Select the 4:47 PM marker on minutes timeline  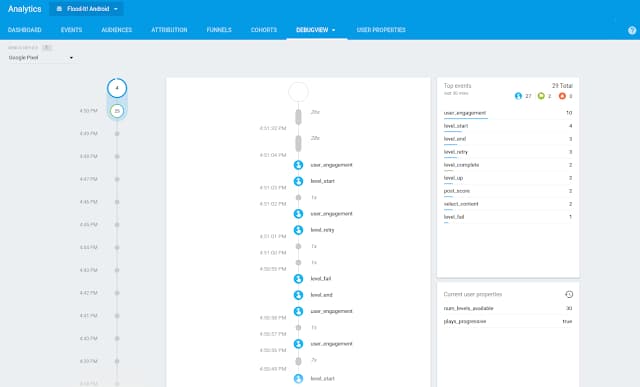click(117, 179)
